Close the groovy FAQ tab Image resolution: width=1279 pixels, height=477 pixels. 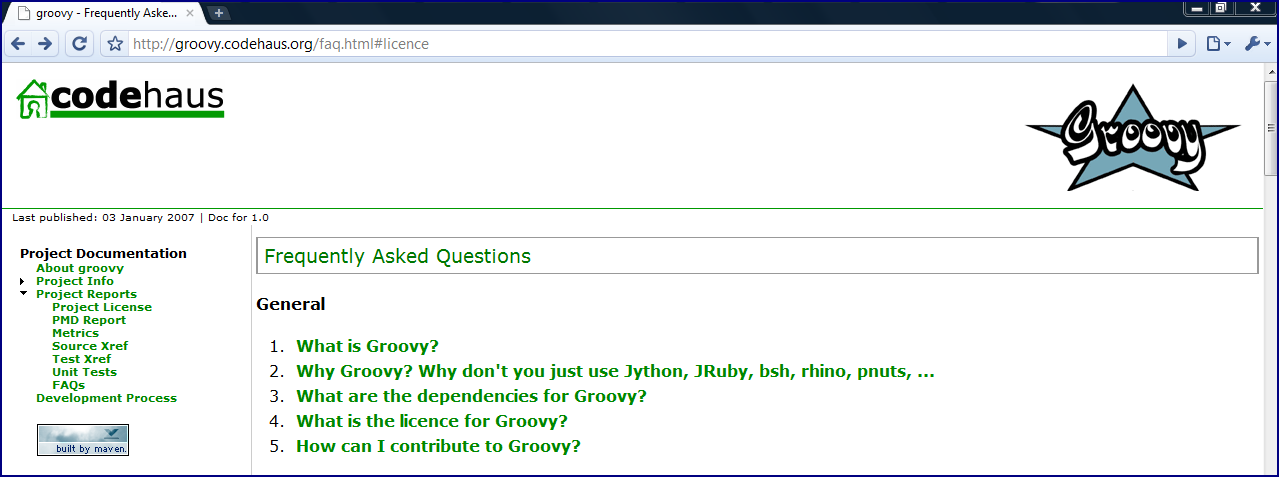click(x=190, y=13)
